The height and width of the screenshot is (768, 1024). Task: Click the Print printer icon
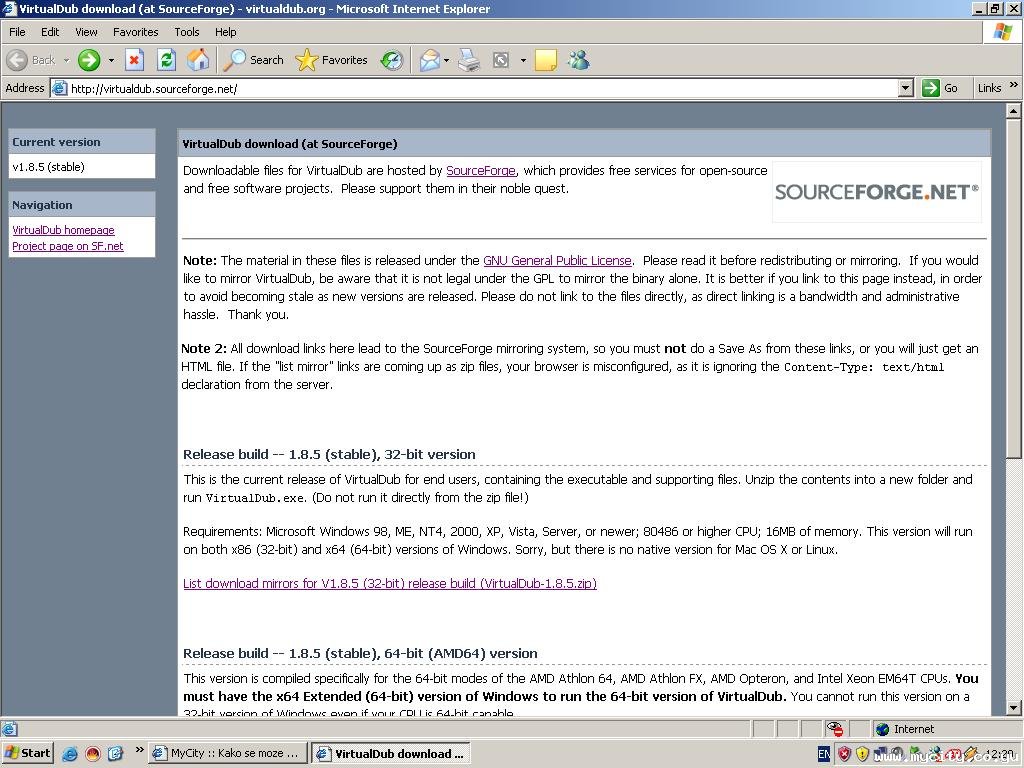pos(469,60)
